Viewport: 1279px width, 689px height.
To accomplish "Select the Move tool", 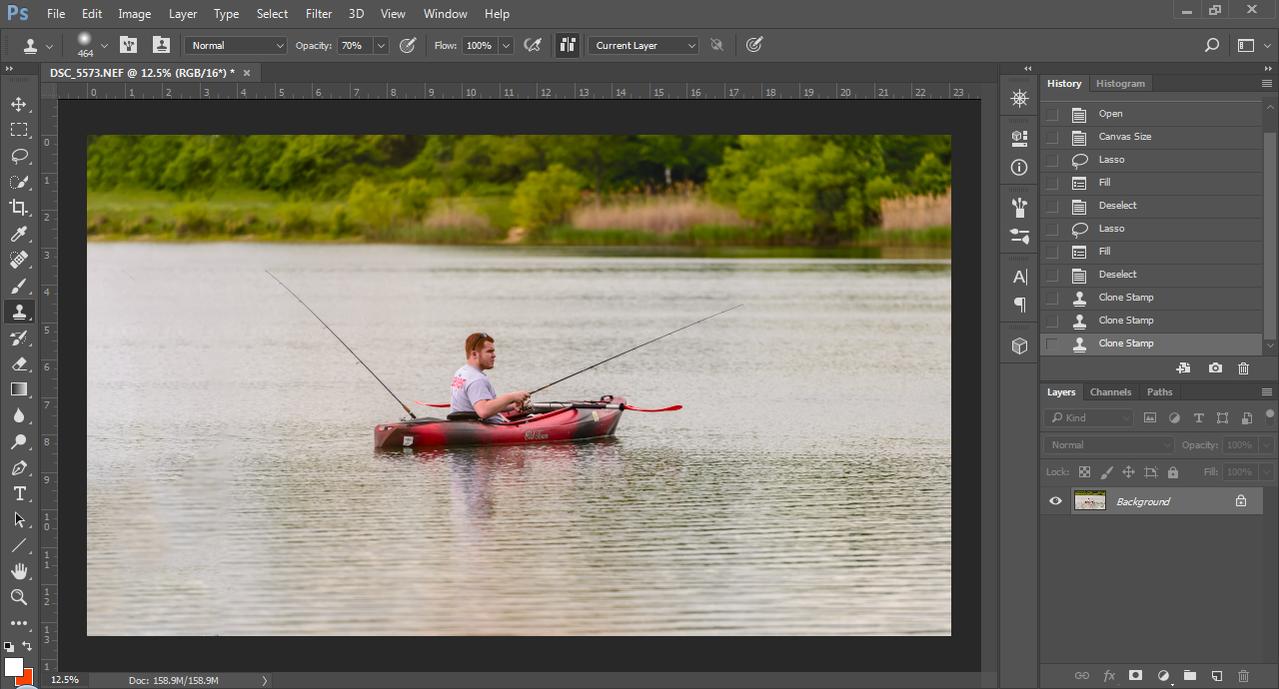I will pyautogui.click(x=19, y=104).
